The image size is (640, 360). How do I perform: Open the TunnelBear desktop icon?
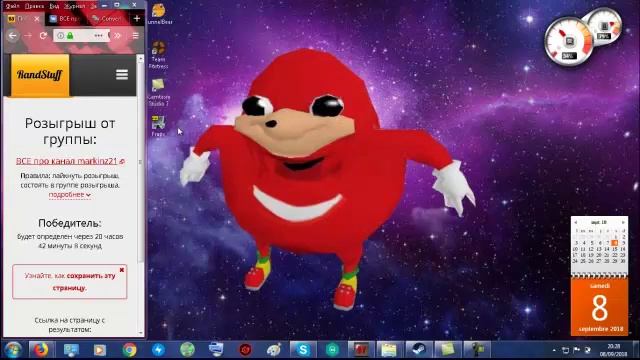(159, 14)
